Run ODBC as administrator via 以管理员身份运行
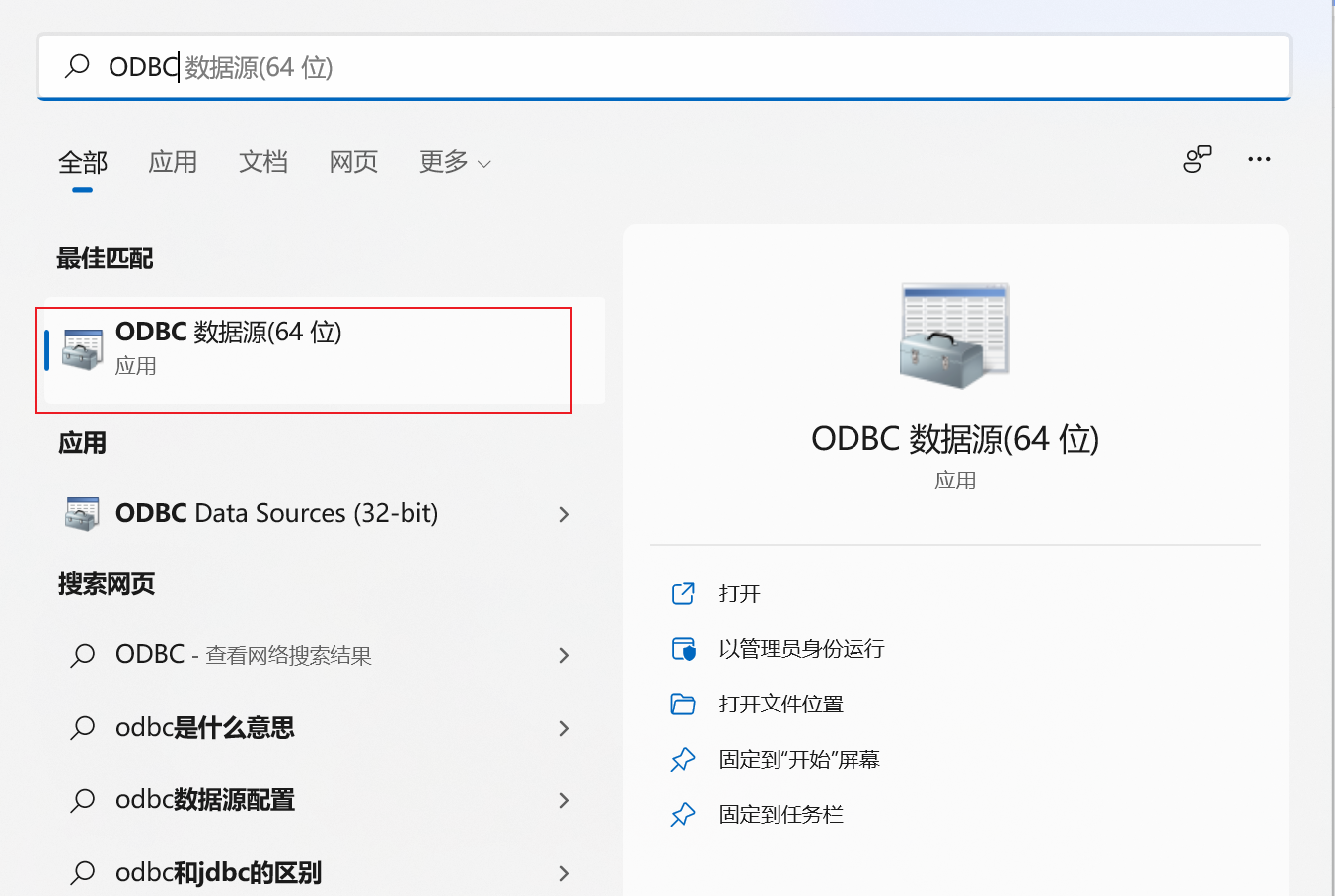Image resolution: width=1335 pixels, height=896 pixels. click(801, 648)
